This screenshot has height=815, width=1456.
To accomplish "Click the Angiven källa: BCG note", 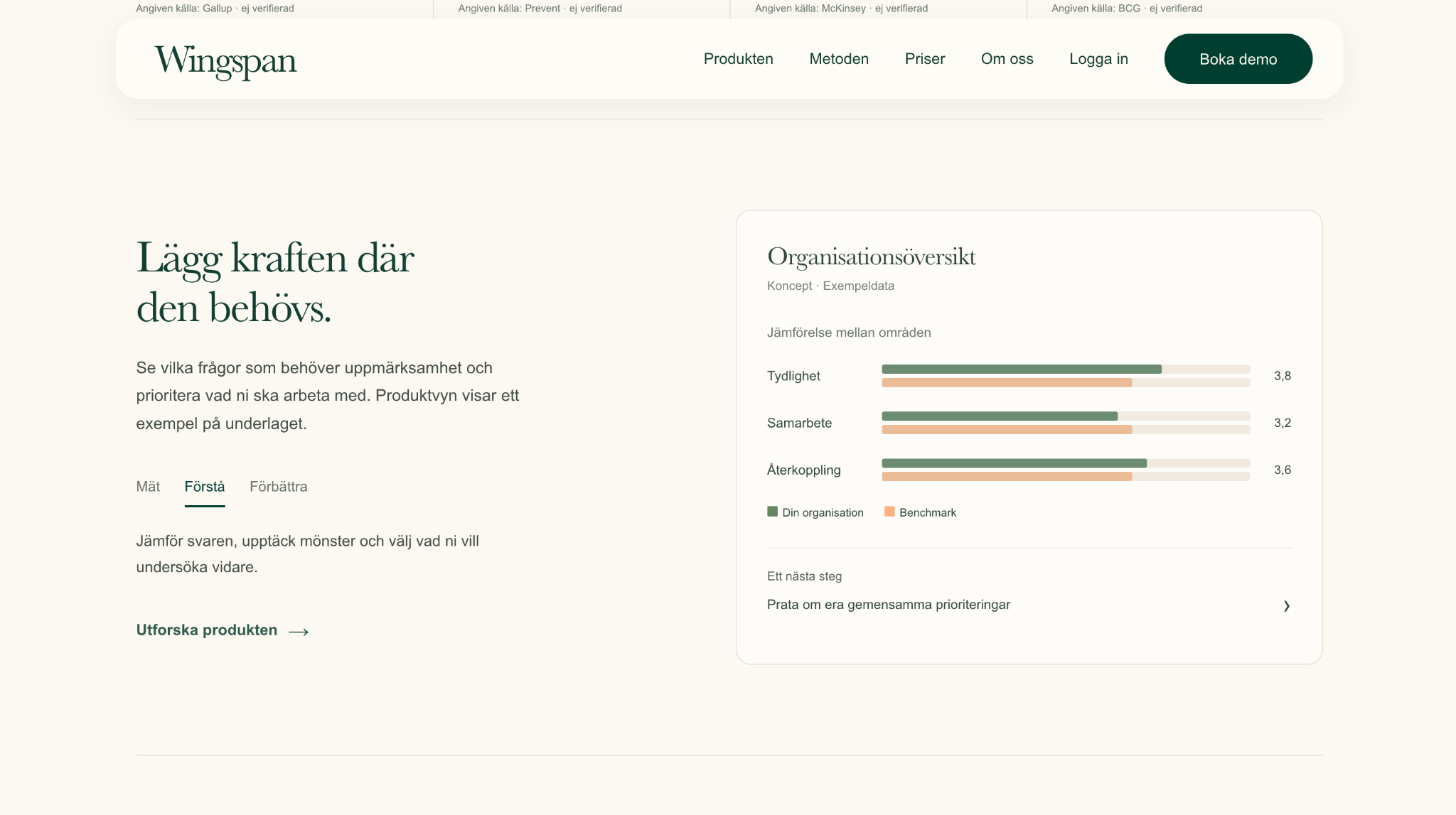I will pos(1127,9).
